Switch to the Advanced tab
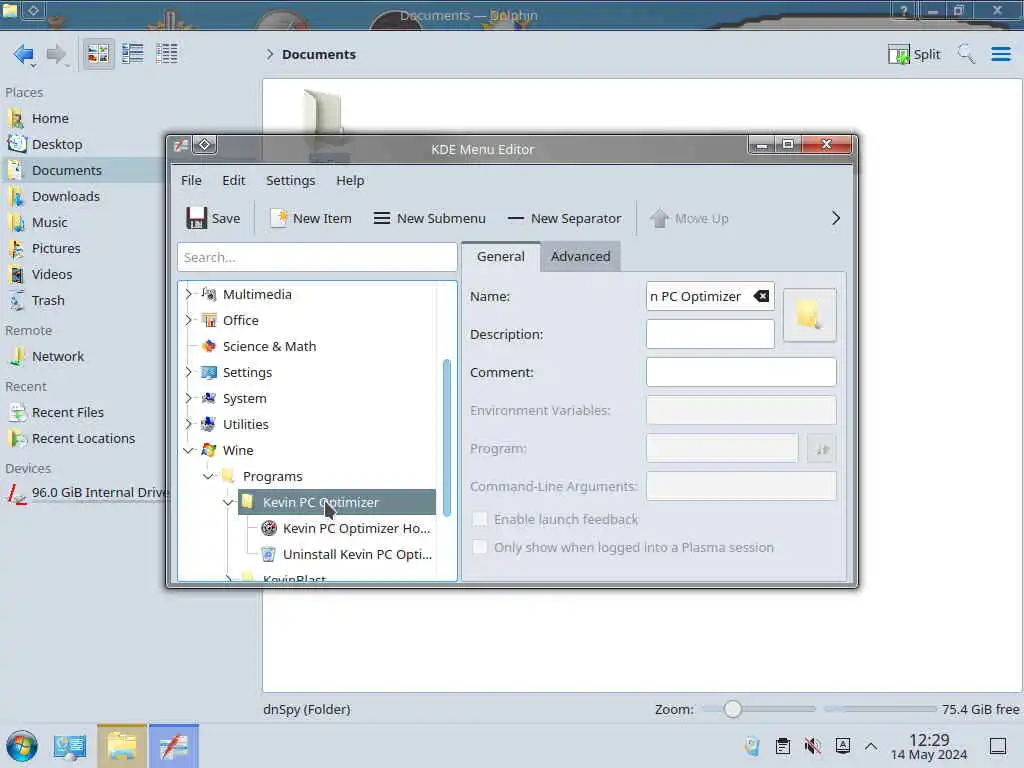Screen dimensions: 1024x768 point(581,257)
